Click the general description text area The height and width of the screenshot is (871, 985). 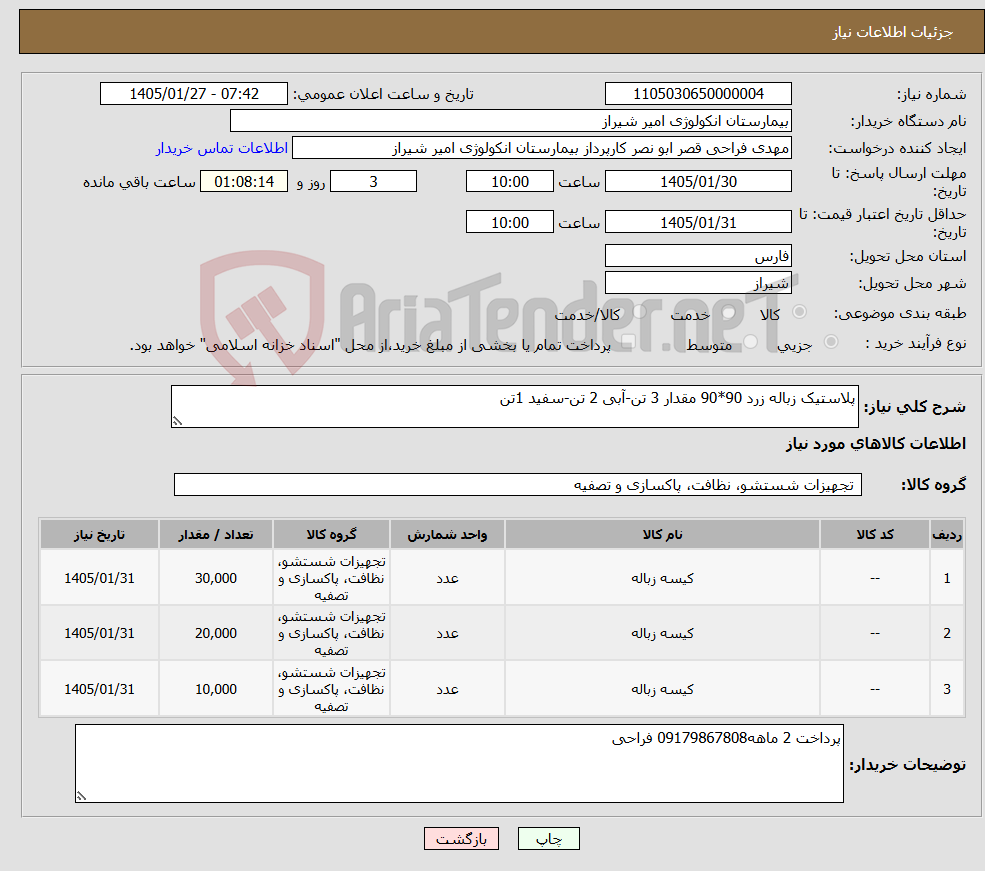click(x=514, y=406)
